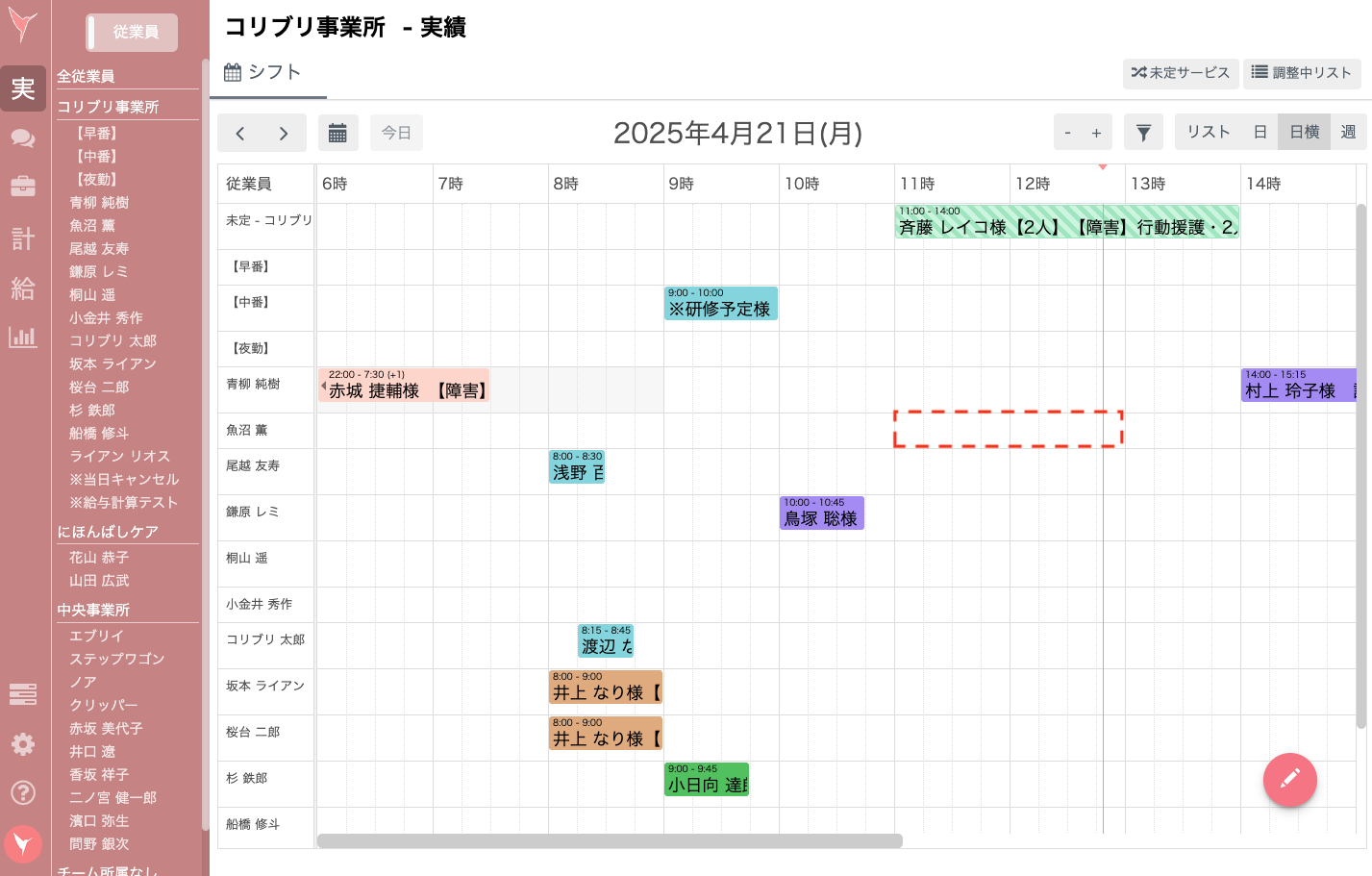The width and height of the screenshot is (1372, 876).
Task: View the bar chart statistics icon
Action: pos(23,338)
